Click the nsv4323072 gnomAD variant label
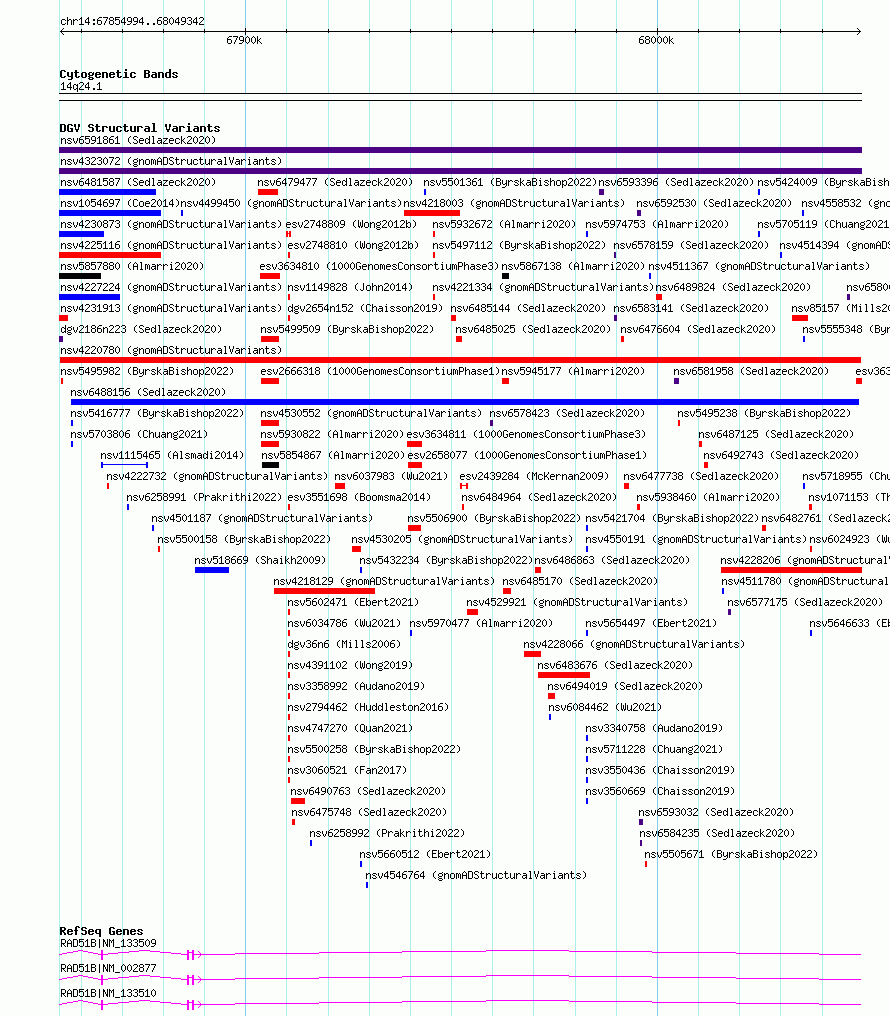 pyautogui.click(x=171, y=161)
